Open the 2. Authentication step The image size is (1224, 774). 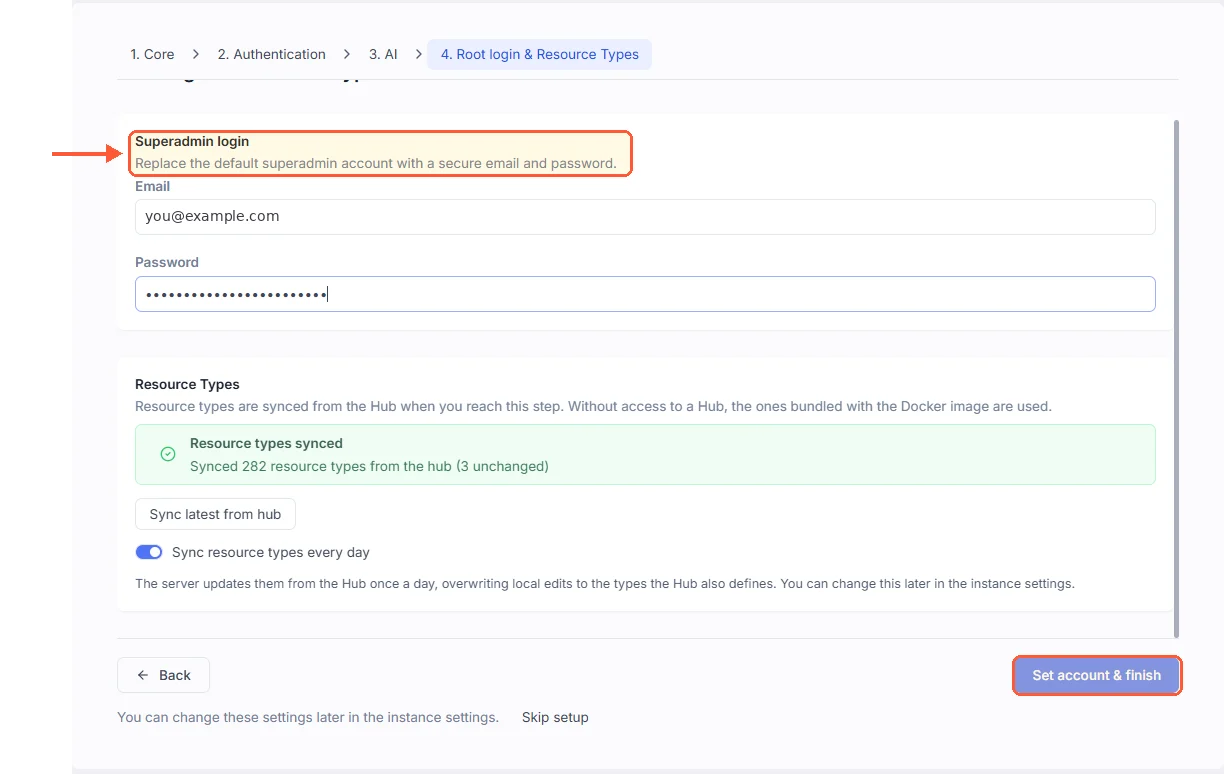point(271,54)
